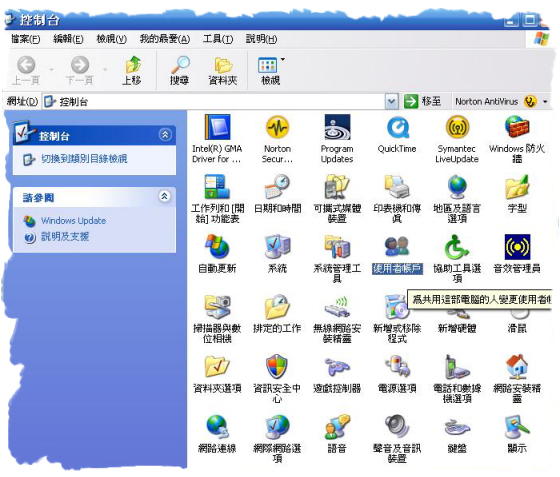Open 系統 icon
560x477 pixels.
pos(277,246)
